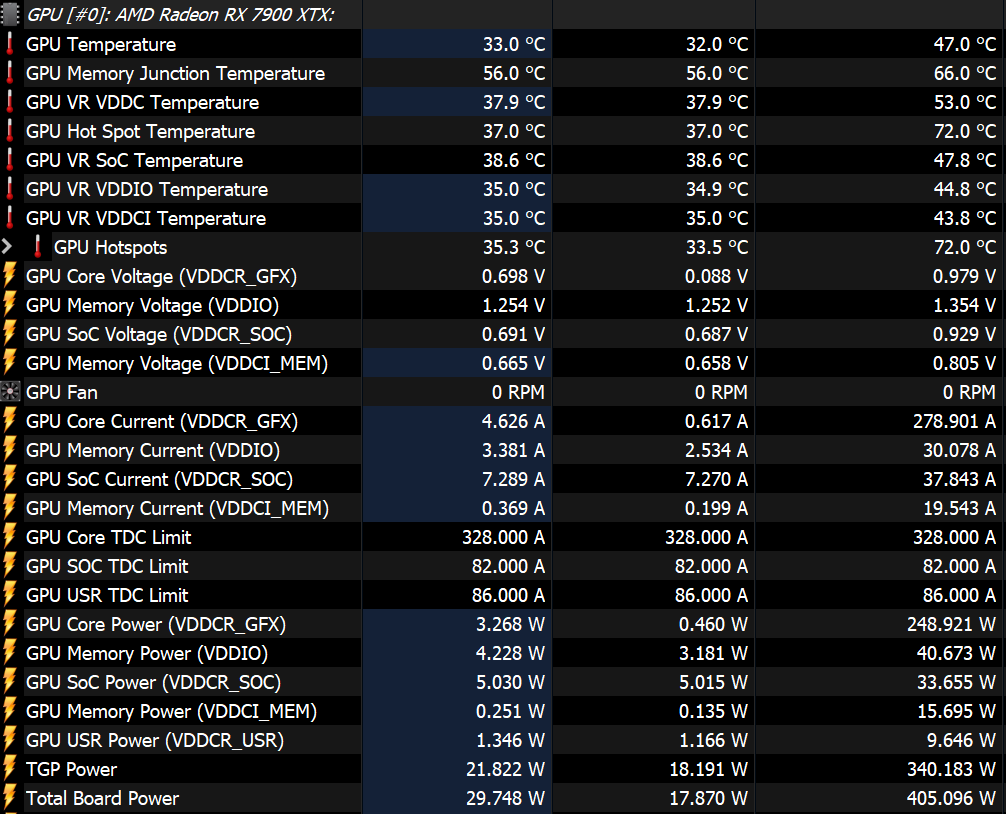Image resolution: width=1006 pixels, height=814 pixels.
Task: Click lightning icon beside GPU Core Current (VDDCR_GFX)
Action: (10, 420)
